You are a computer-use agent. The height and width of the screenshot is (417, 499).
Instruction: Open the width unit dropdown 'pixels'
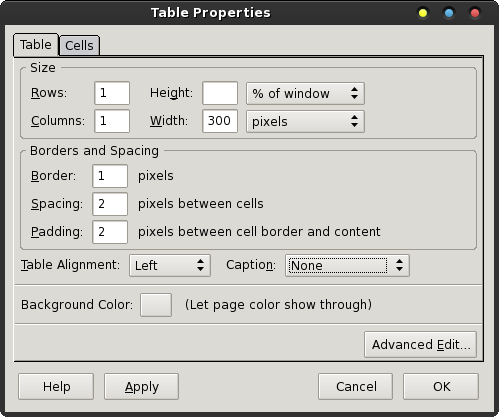pos(305,121)
